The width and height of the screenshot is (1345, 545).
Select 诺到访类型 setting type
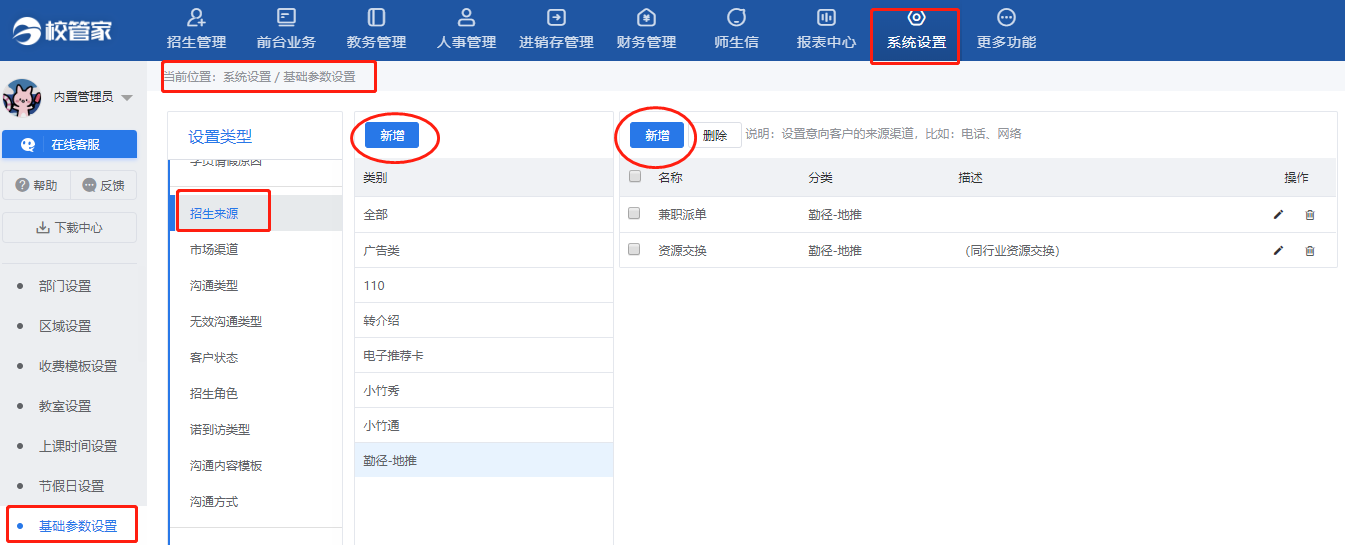click(x=255, y=429)
